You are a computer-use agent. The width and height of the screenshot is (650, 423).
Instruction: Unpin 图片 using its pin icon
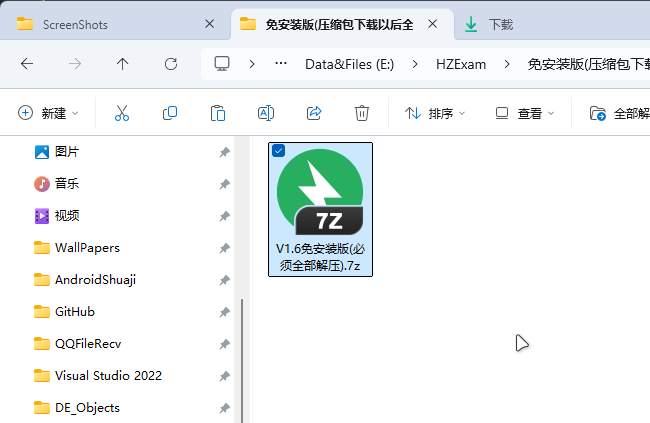[x=224, y=152]
